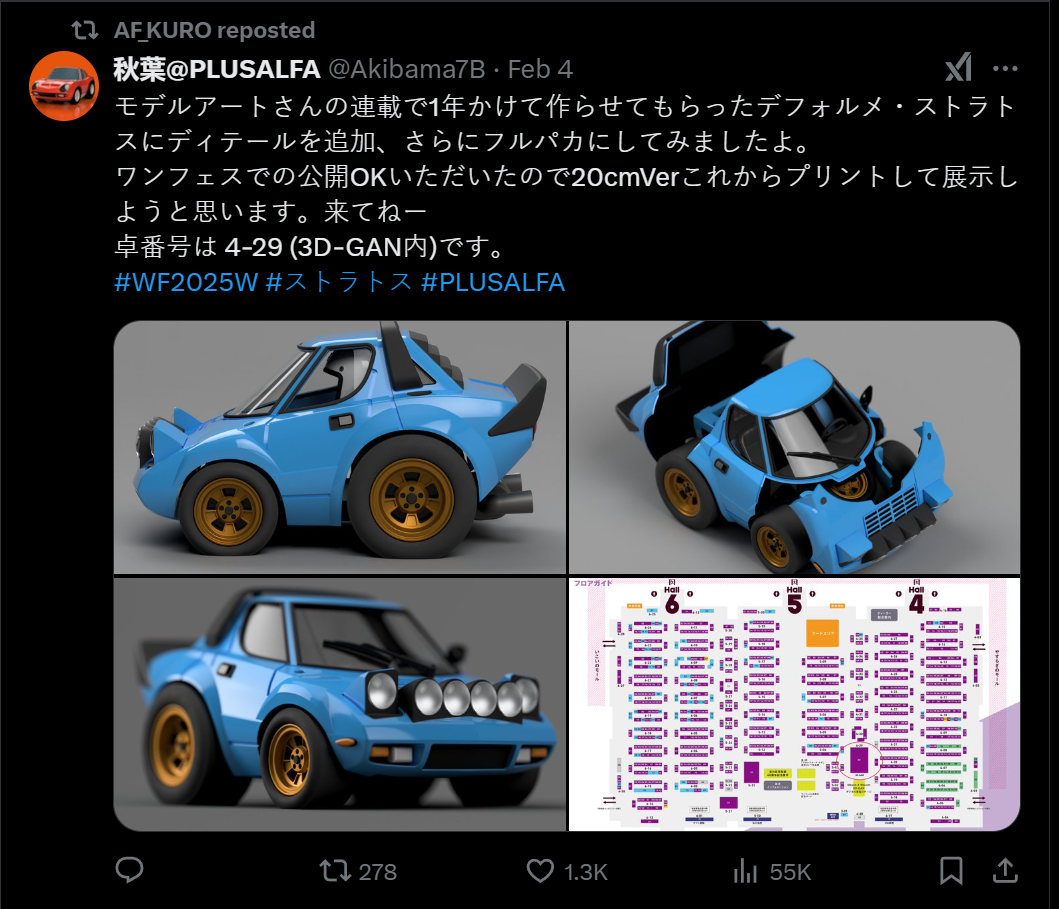Open side view blue Stratos image
Viewport: 1059px width, 909px height.
pyautogui.click(x=340, y=447)
